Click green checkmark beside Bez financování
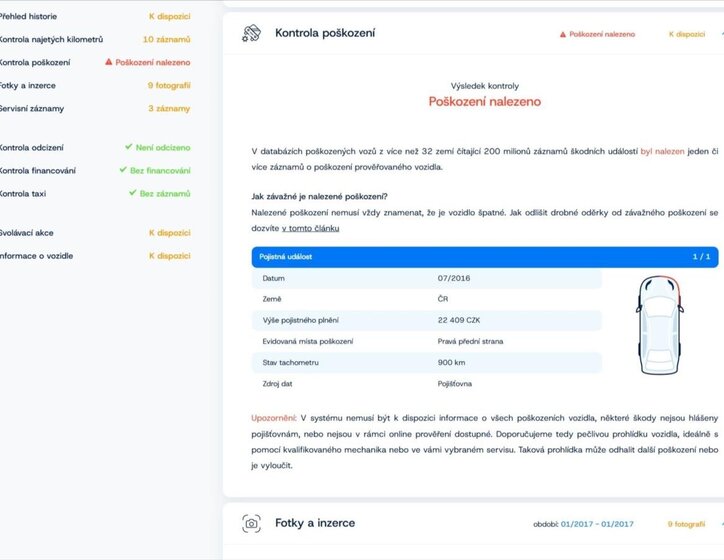 click(x=124, y=170)
